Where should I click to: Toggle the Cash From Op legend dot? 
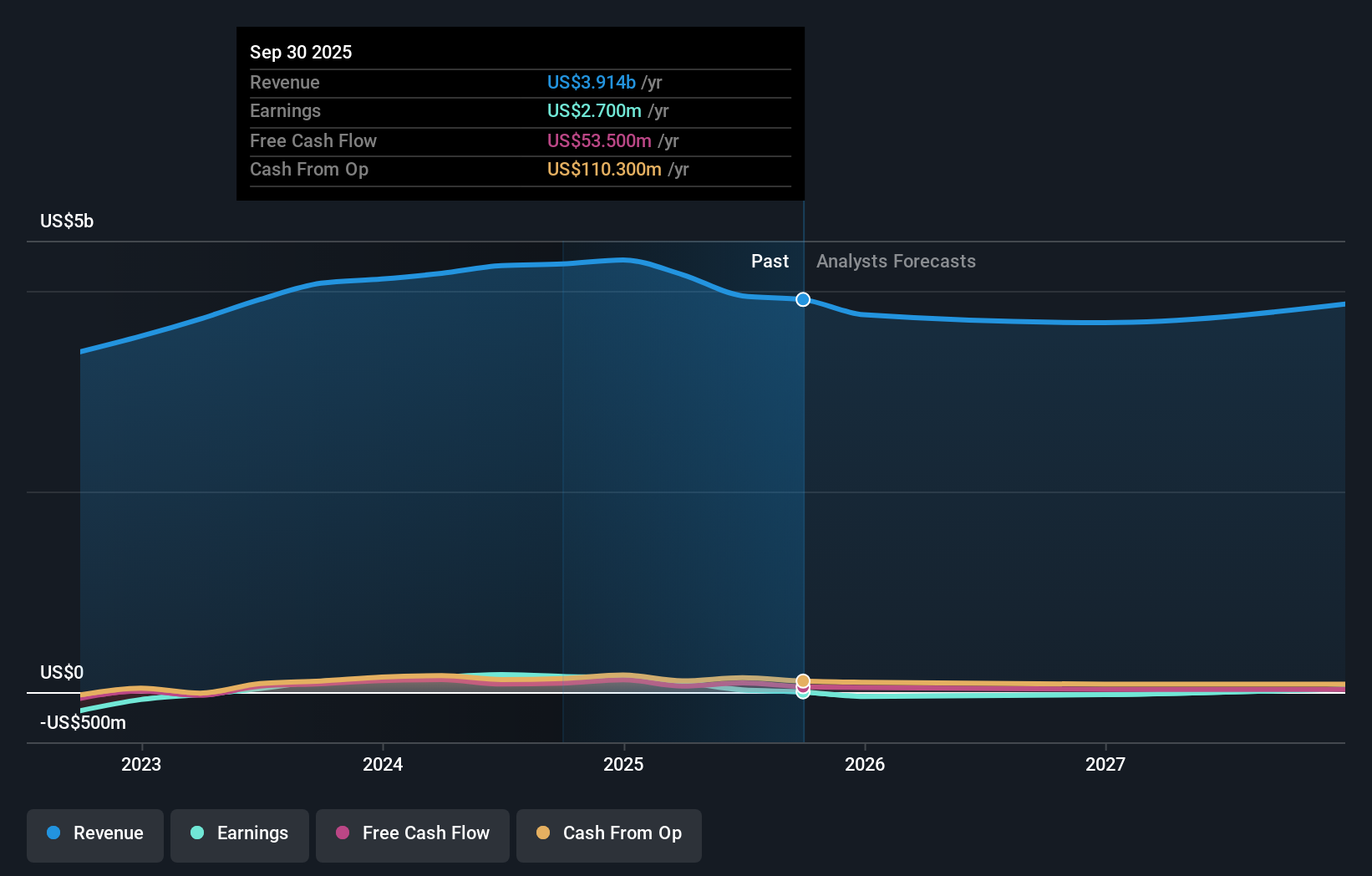coord(543,833)
